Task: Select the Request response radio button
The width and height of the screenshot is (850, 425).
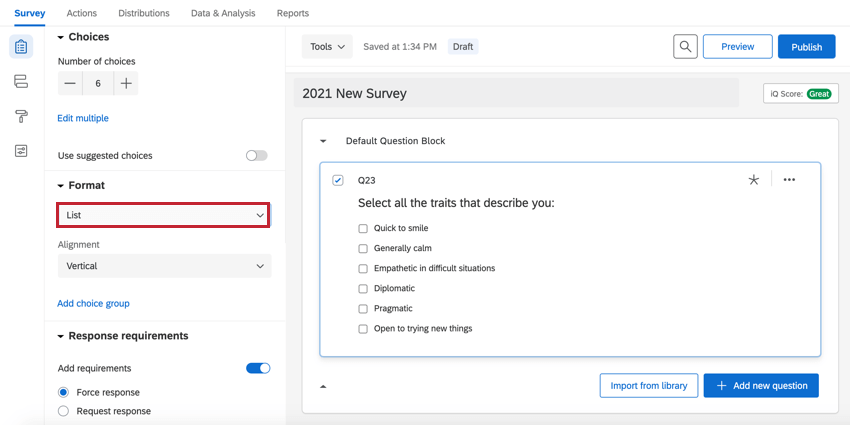Action: click(x=64, y=411)
